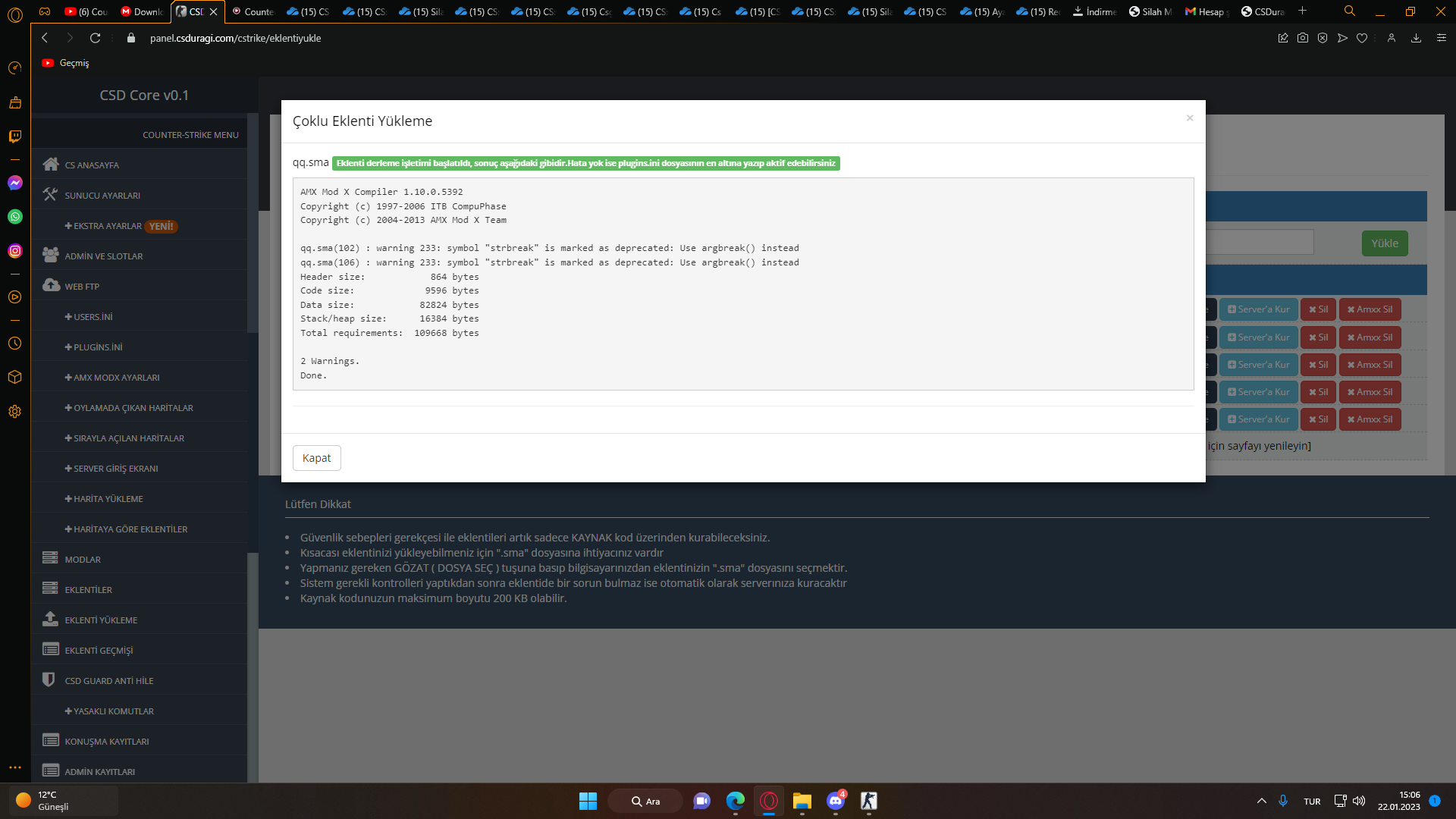
Task: Open YASAKLI KOMUTLAR sidebar link
Action: tap(109, 711)
